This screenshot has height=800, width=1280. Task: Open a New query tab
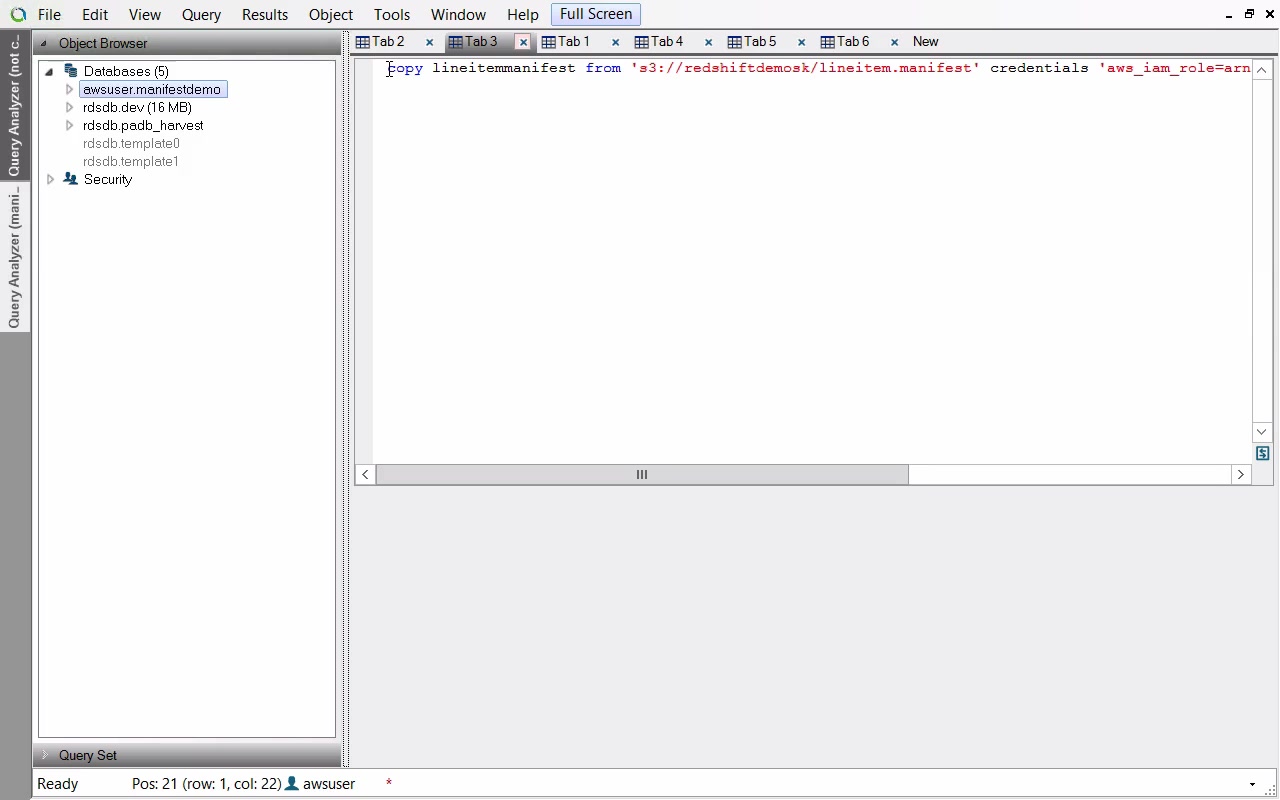point(926,42)
